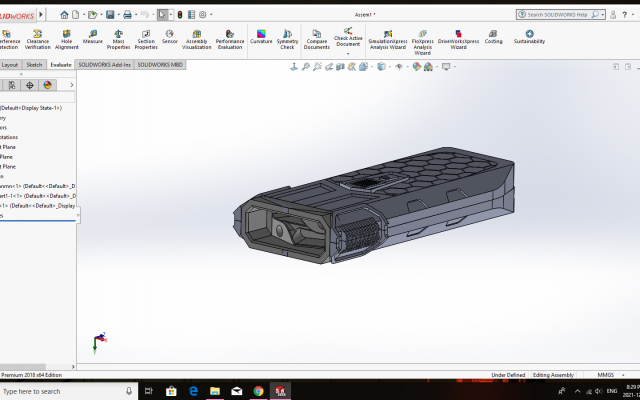This screenshot has width=640, height=400.
Task: Open Compare Documents
Action: click(x=317, y=40)
